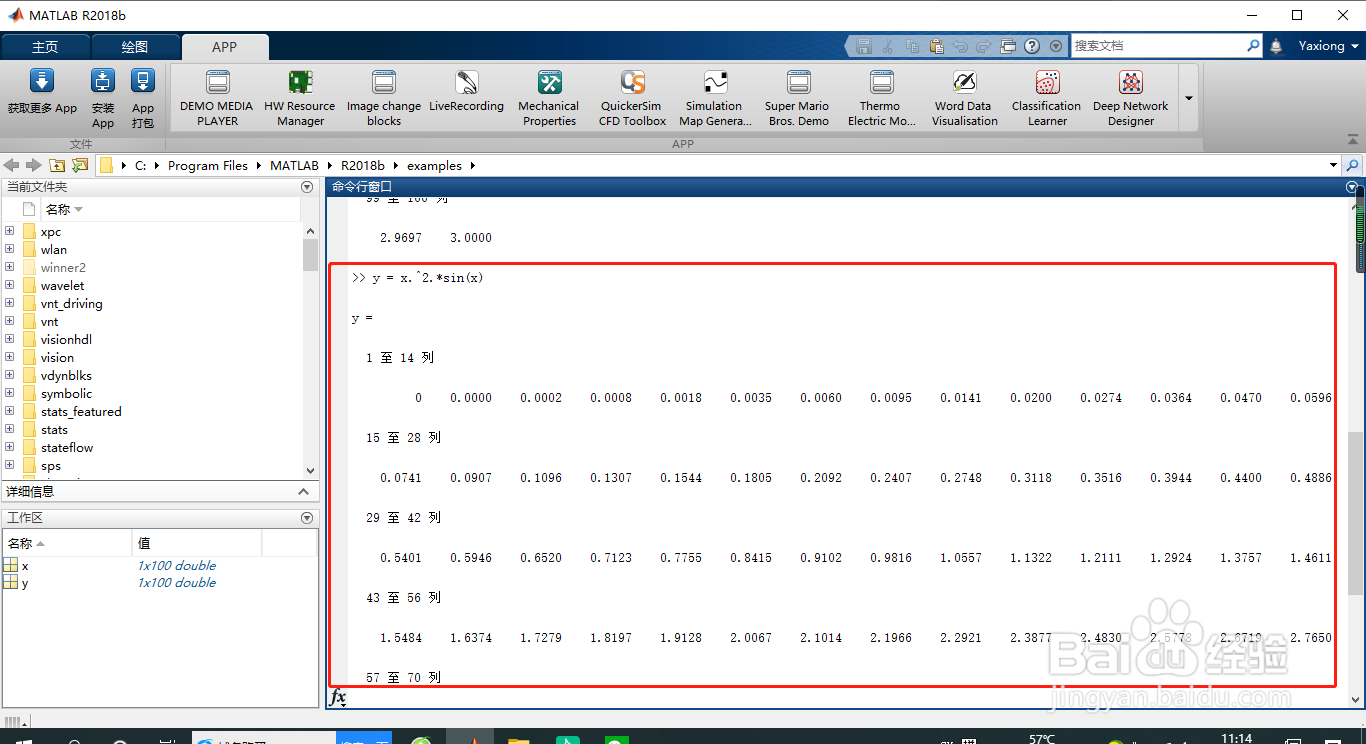Open Get More Apps (获取更多 App)
Viewport: 1366px width, 744px height.
42,93
